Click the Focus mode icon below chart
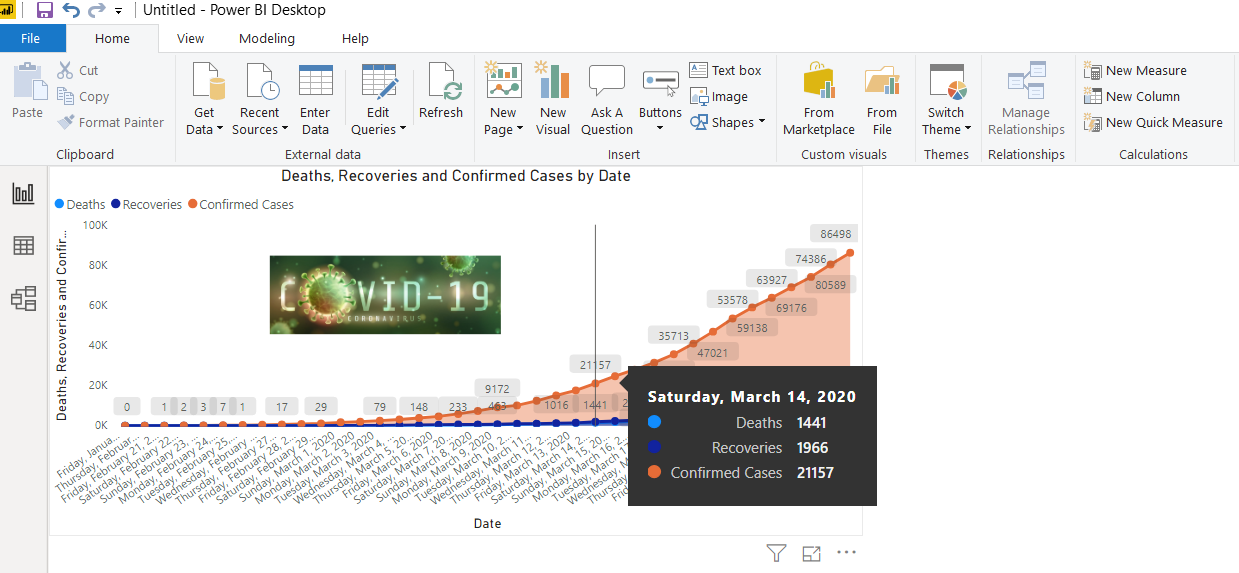 [x=811, y=553]
